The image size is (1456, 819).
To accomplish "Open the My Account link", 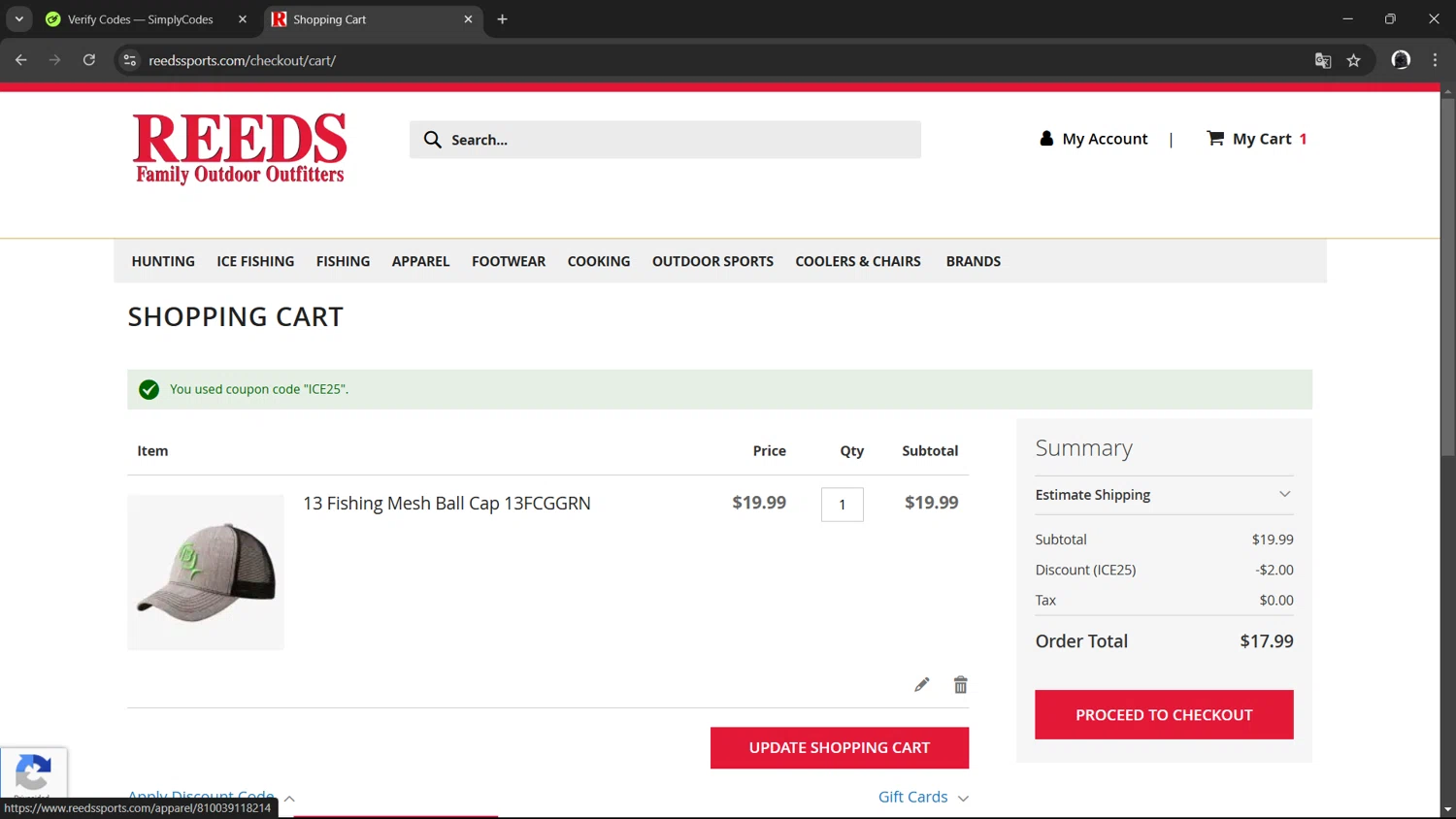I will coord(1105,139).
